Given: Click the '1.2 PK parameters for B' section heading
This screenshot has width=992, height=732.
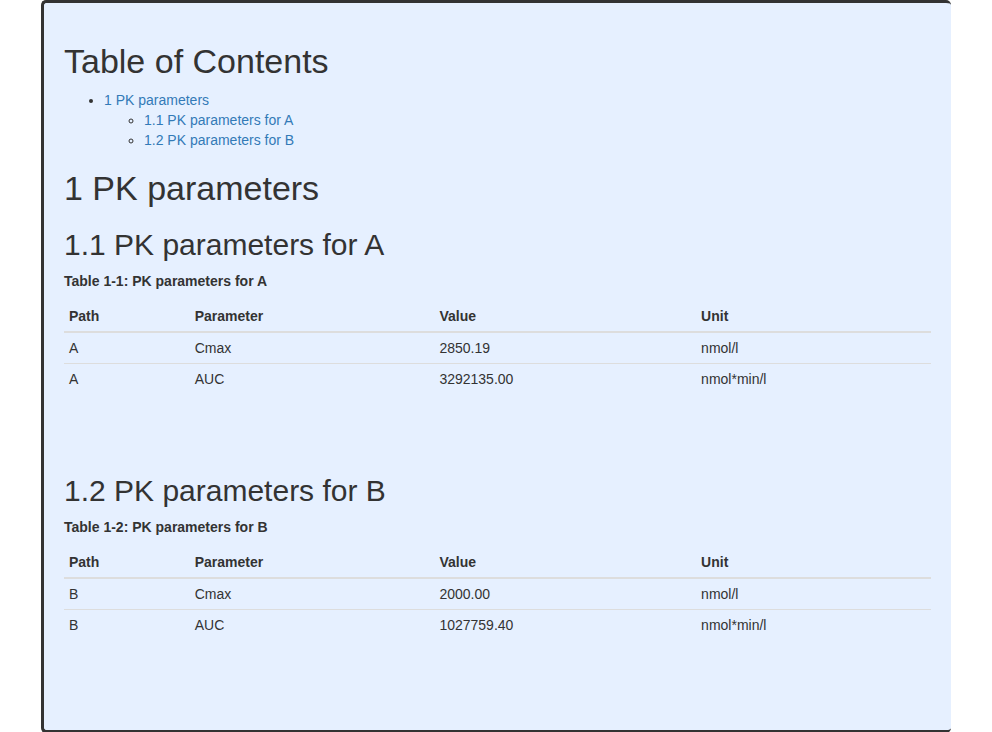Looking at the screenshot, I should (x=225, y=492).
